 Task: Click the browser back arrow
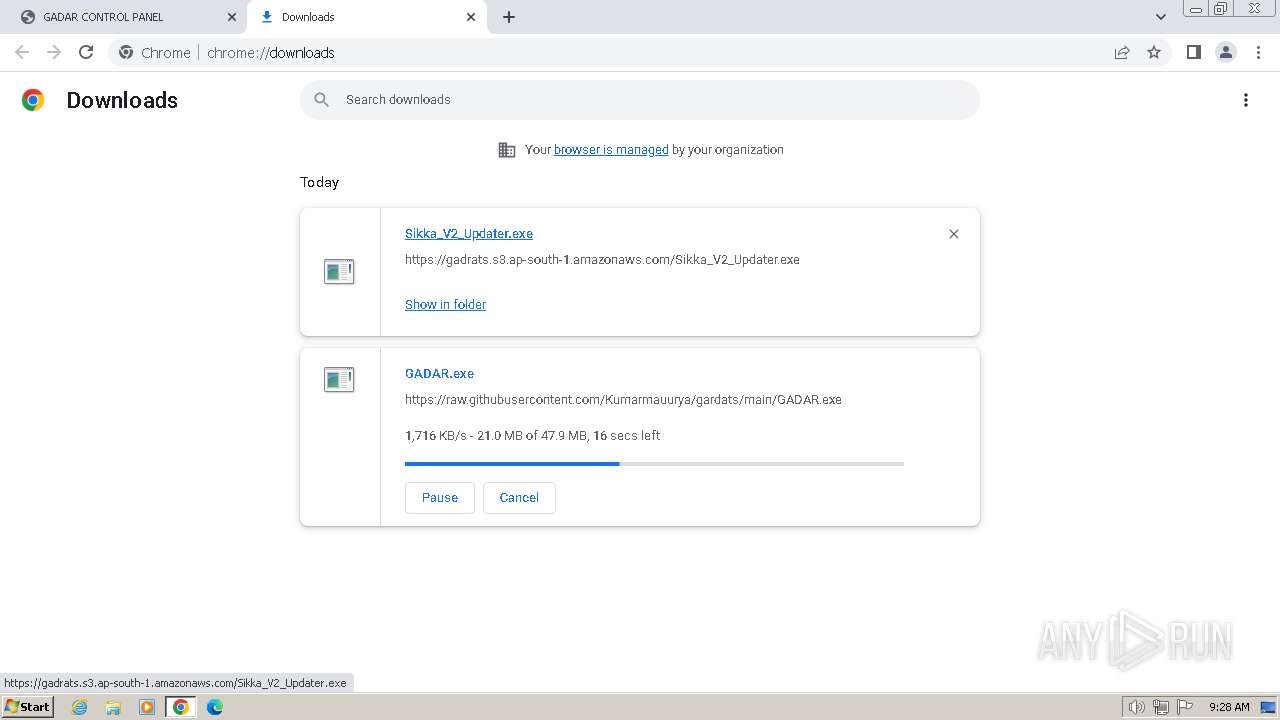coord(22,52)
